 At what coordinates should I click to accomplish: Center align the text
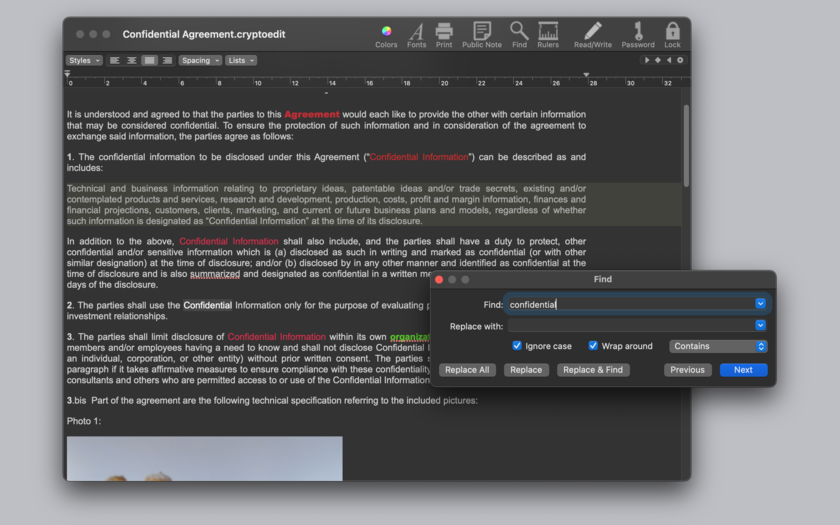[x=132, y=61]
